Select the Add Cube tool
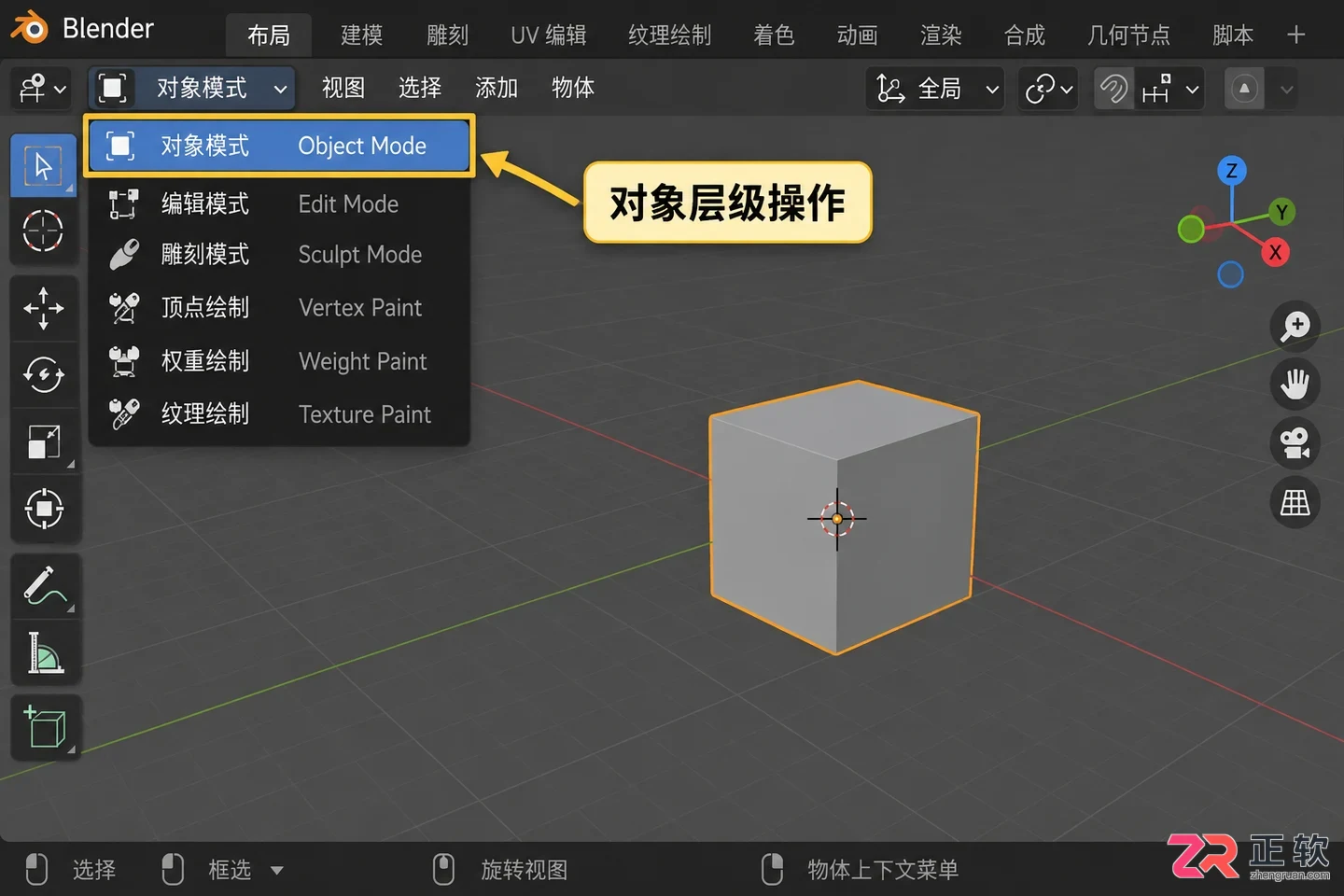 click(44, 727)
